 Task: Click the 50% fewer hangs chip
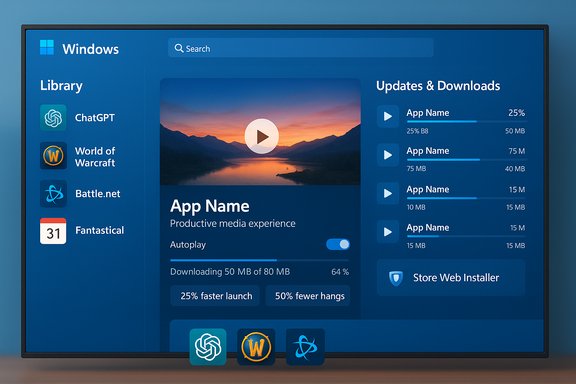click(x=308, y=296)
